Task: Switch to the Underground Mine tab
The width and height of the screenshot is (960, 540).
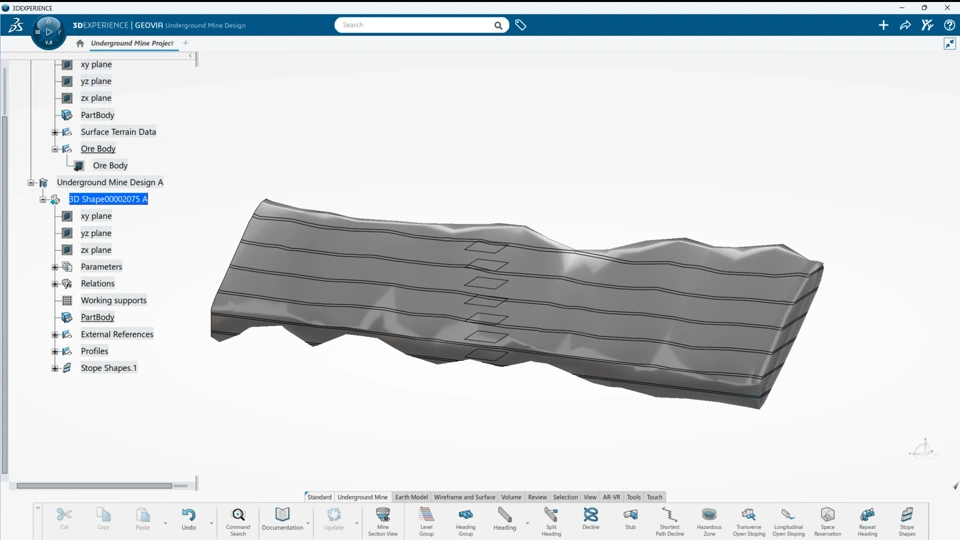Action: [x=362, y=497]
